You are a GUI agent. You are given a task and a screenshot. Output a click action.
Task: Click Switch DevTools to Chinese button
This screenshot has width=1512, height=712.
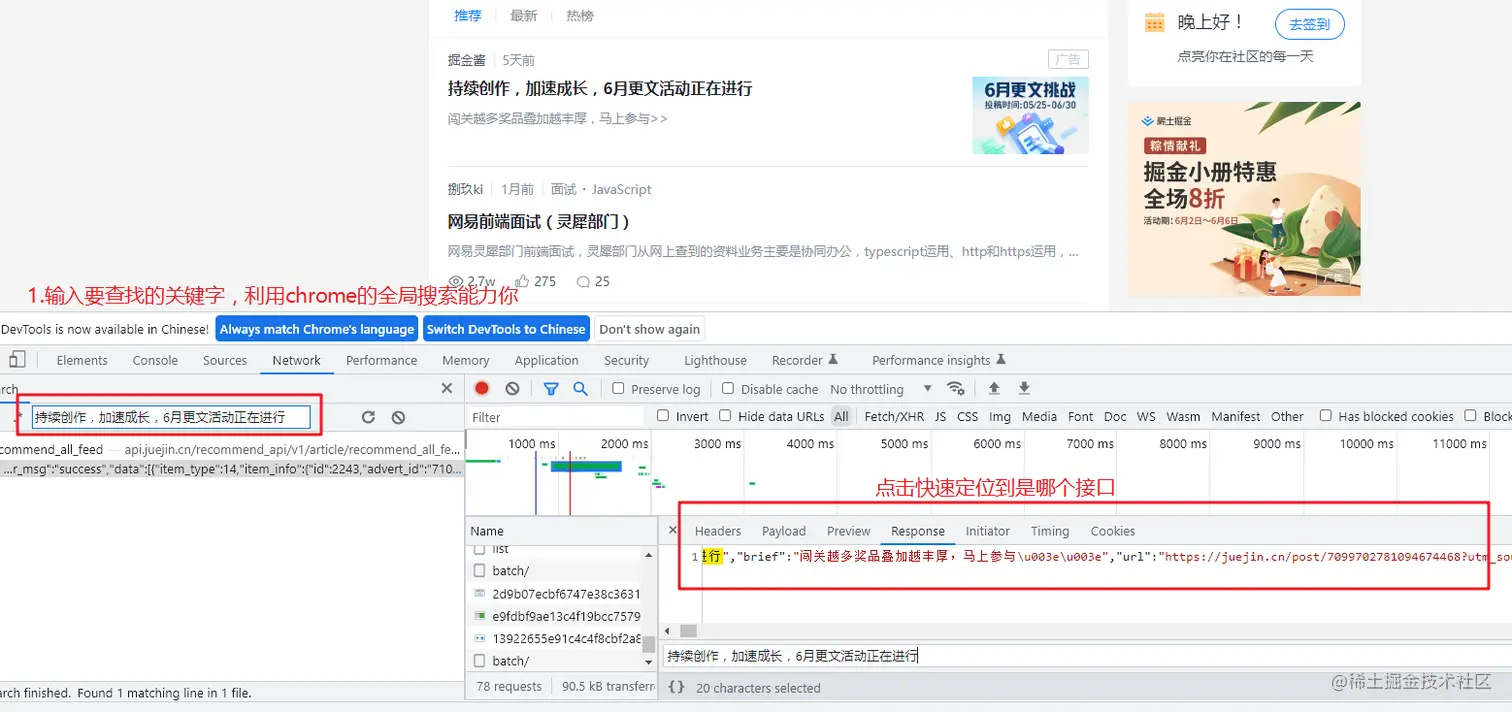point(506,329)
